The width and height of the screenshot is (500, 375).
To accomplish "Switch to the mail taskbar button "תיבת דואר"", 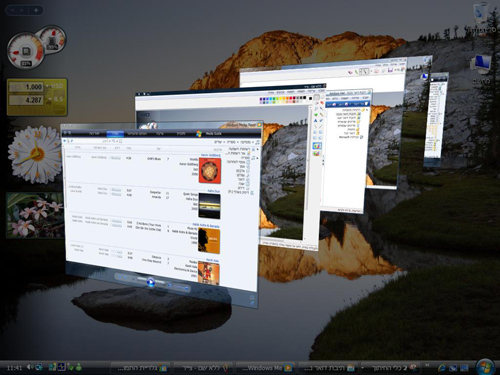I will tap(328, 368).
